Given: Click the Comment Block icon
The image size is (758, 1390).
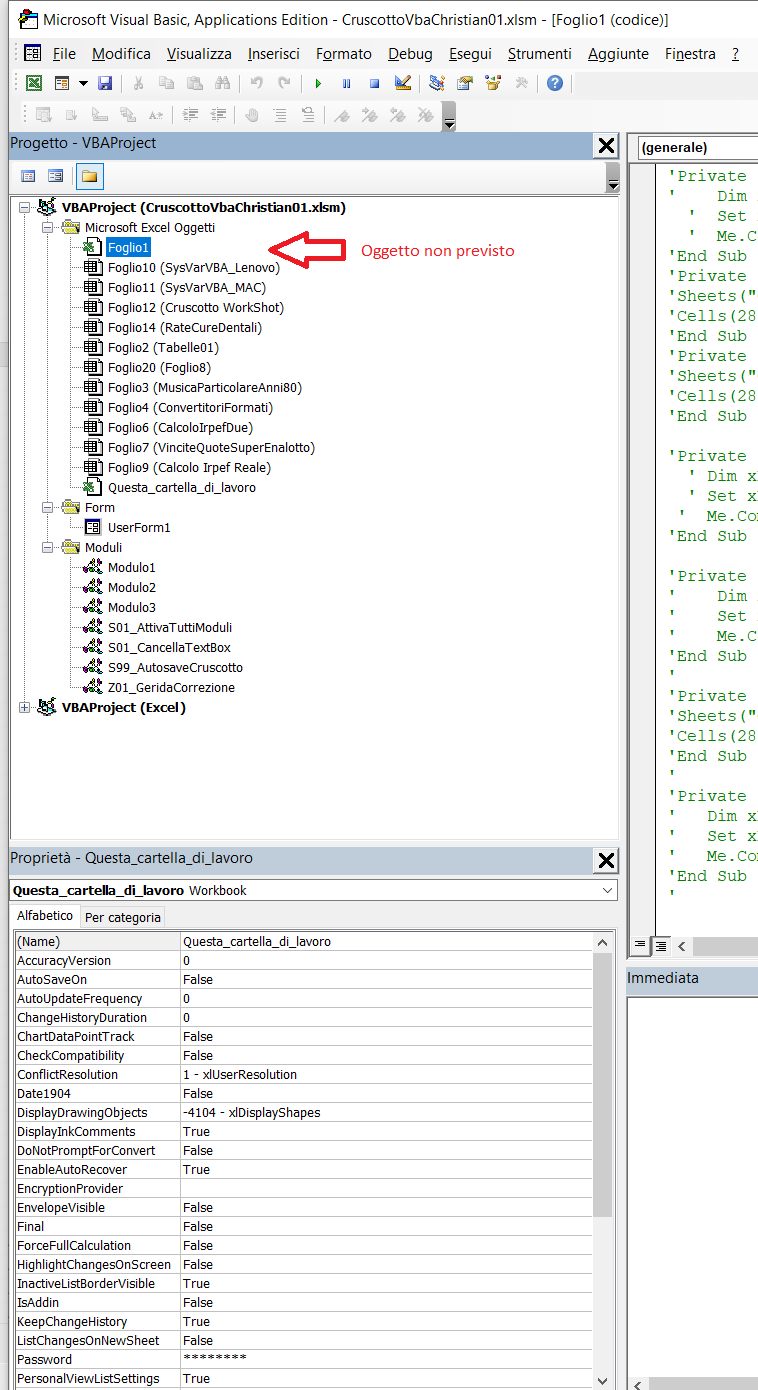Looking at the screenshot, I should [280, 115].
